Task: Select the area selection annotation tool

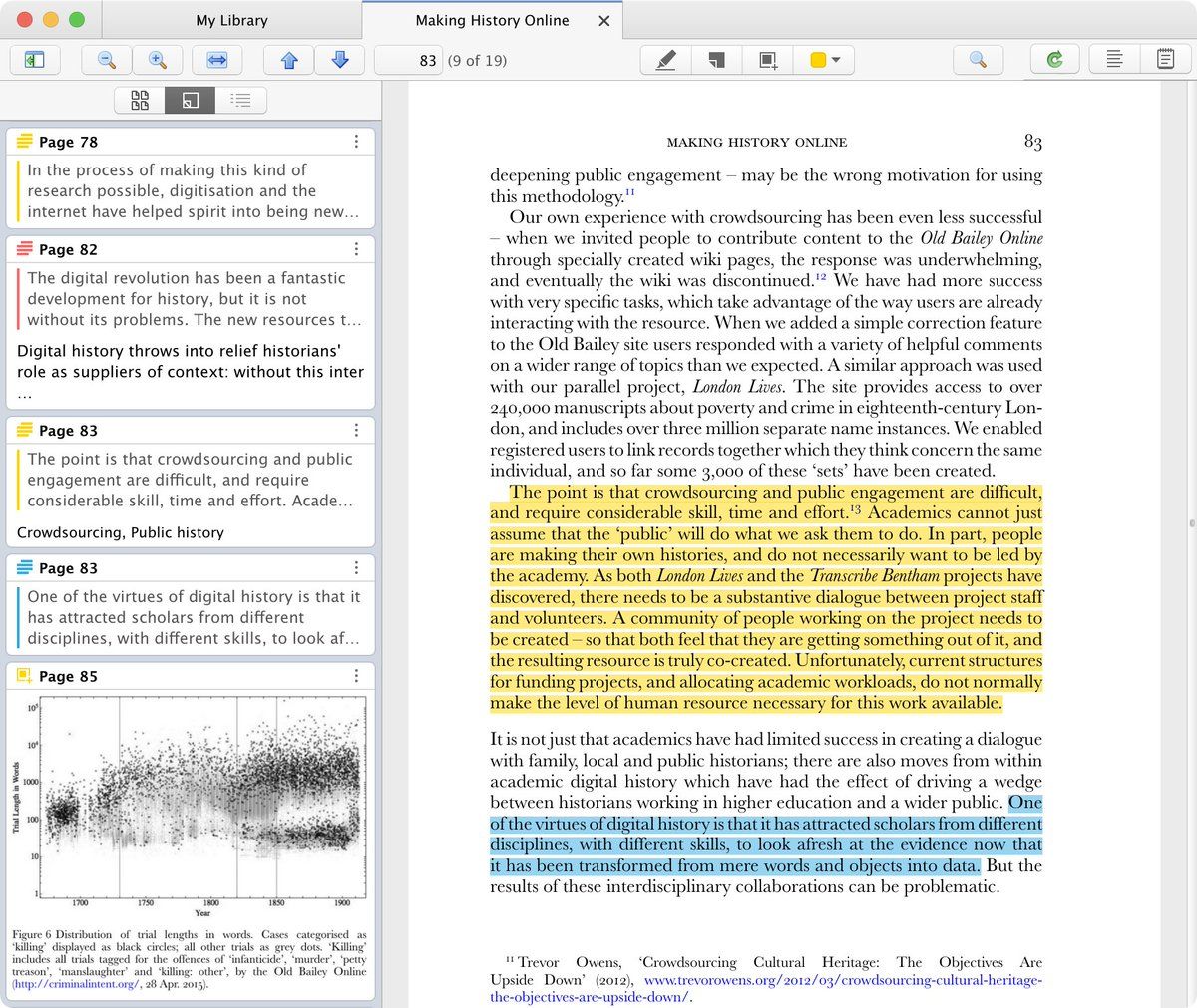Action: pos(767,60)
